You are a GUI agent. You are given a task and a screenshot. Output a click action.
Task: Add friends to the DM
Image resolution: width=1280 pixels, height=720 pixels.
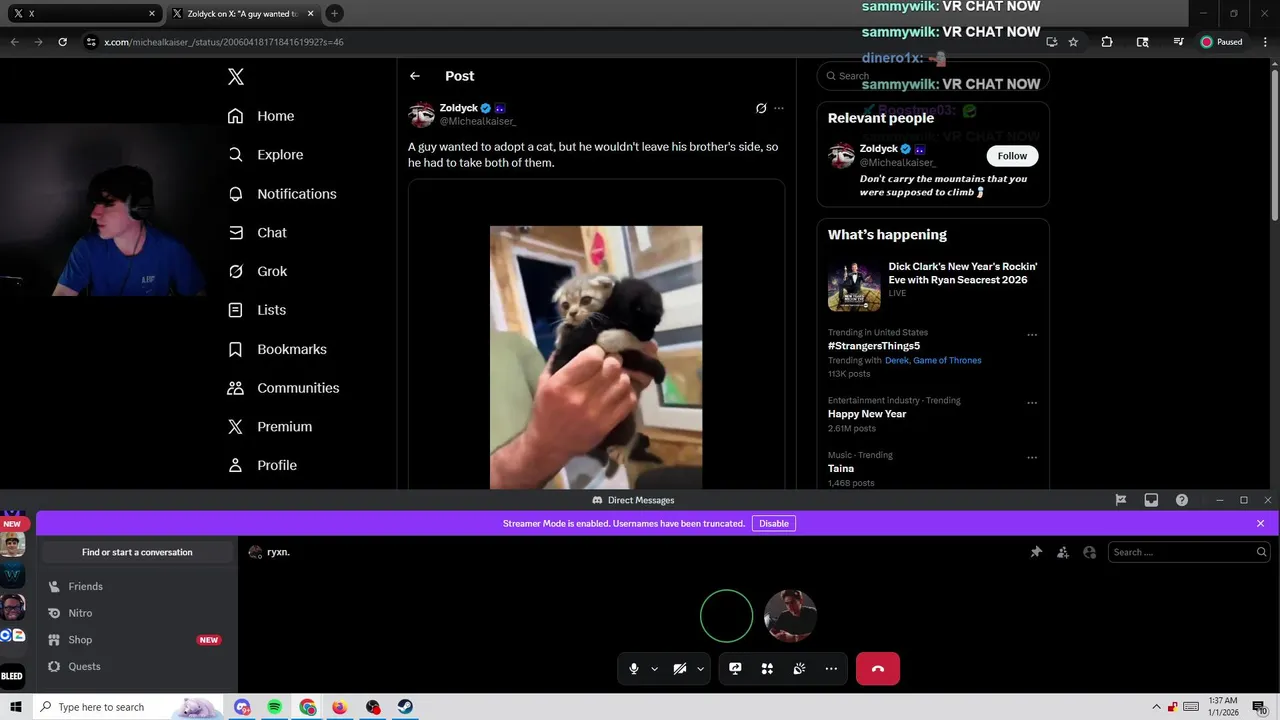click(x=1063, y=552)
